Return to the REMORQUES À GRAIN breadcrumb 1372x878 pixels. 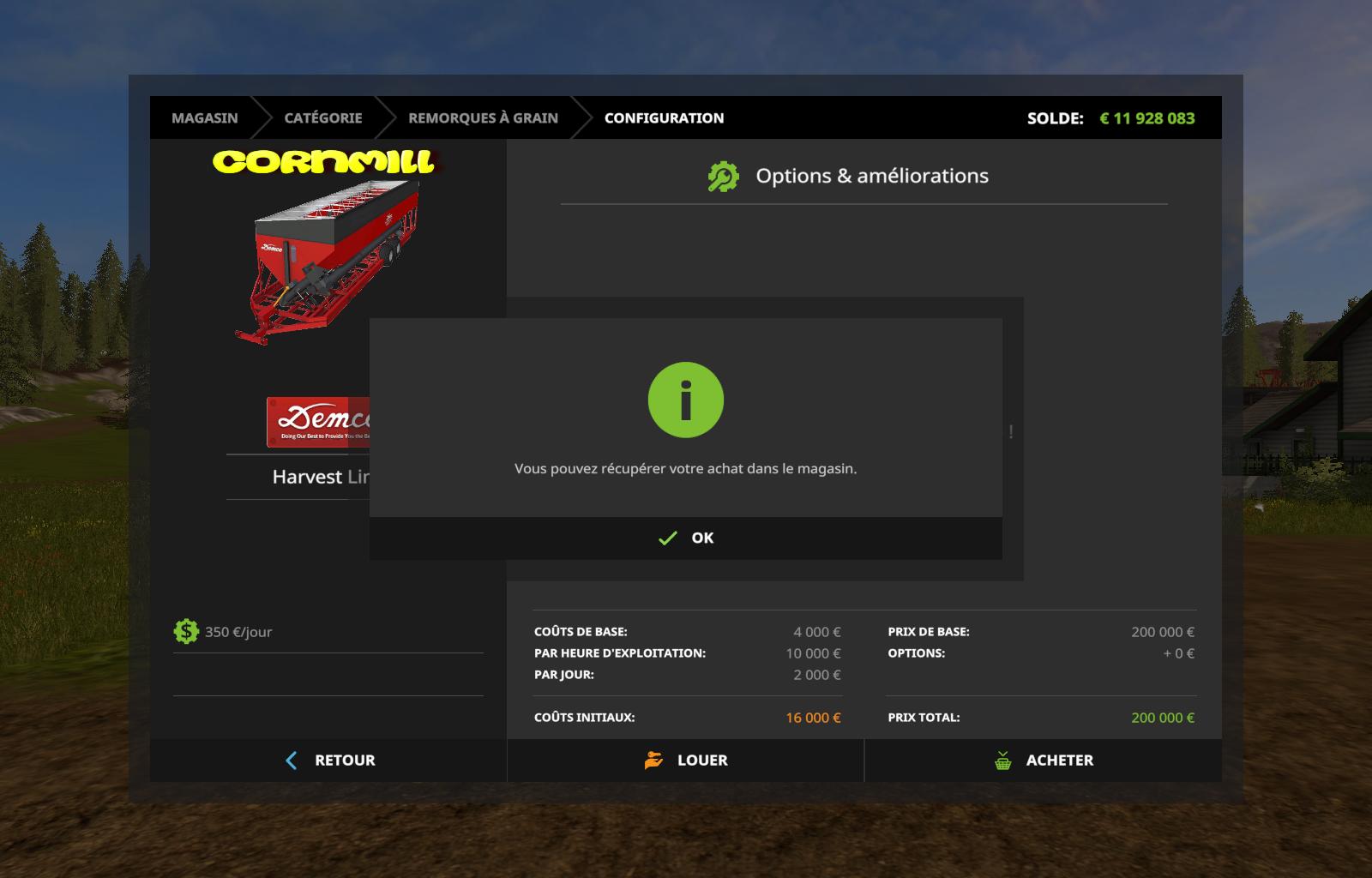[483, 118]
